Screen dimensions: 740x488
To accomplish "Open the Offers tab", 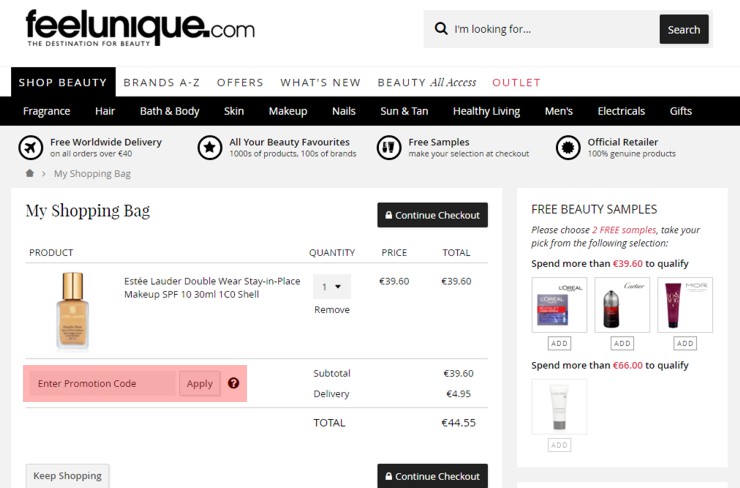I will click(240, 83).
